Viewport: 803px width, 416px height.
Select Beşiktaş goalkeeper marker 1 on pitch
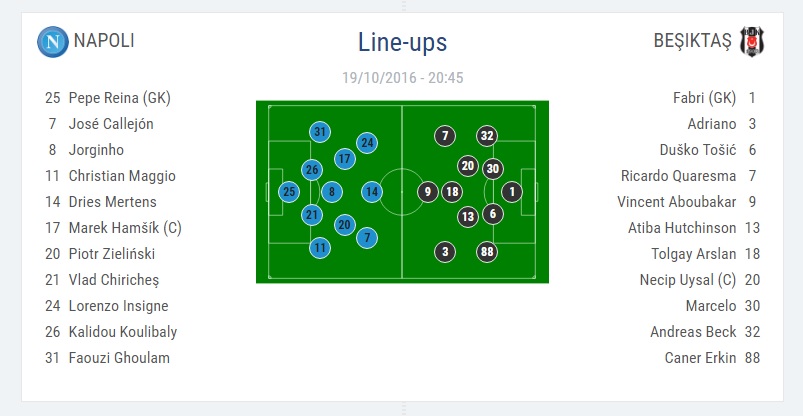512,192
